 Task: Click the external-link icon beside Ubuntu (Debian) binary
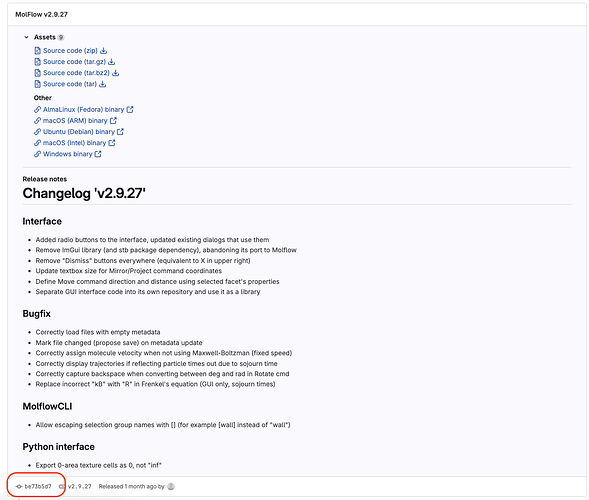click(120, 132)
